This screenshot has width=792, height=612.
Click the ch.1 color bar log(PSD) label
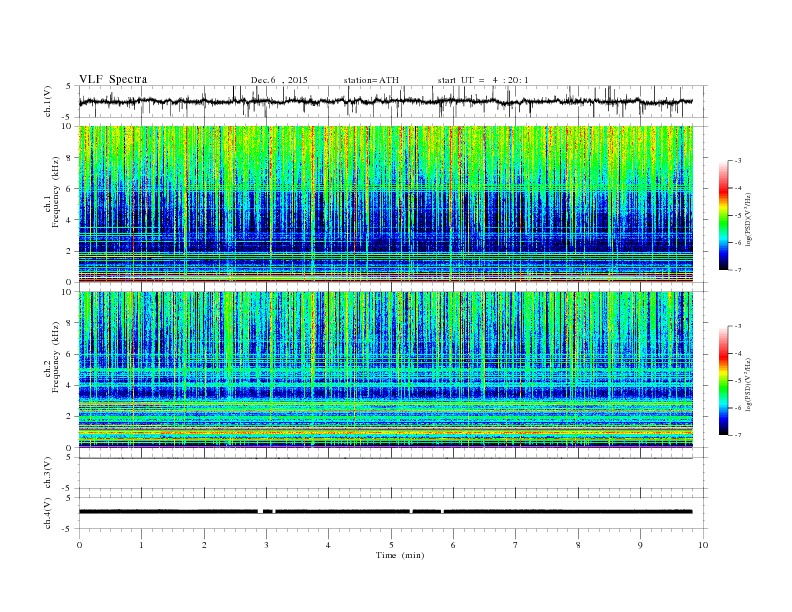748,220
